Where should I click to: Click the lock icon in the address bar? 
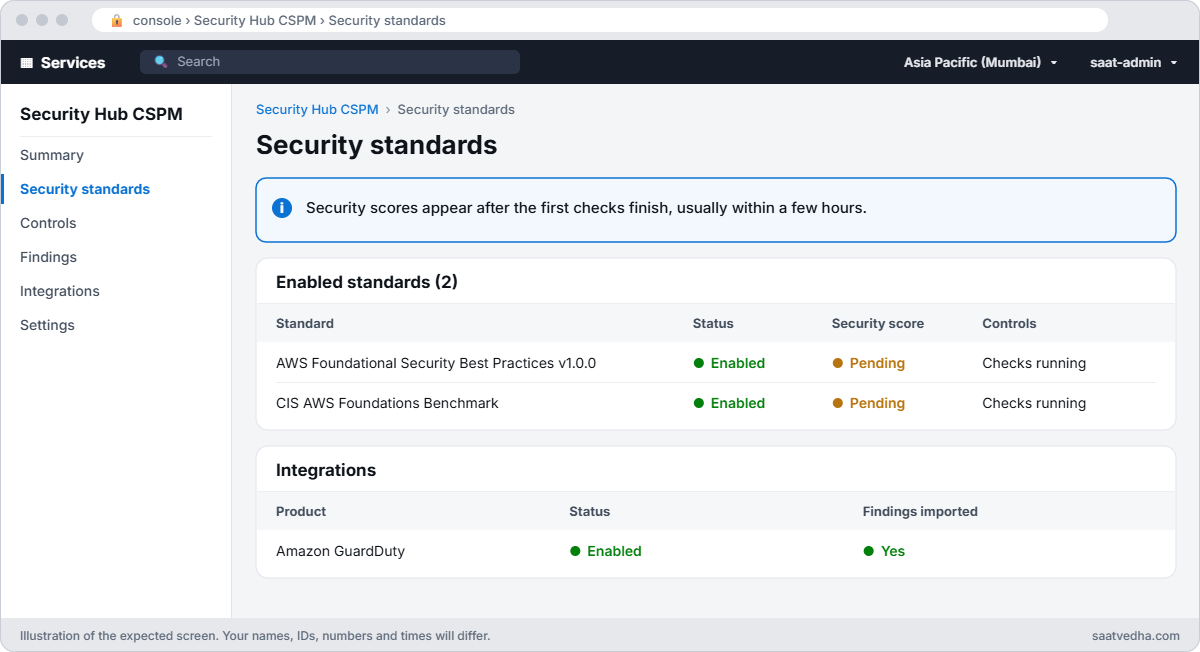tap(117, 20)
